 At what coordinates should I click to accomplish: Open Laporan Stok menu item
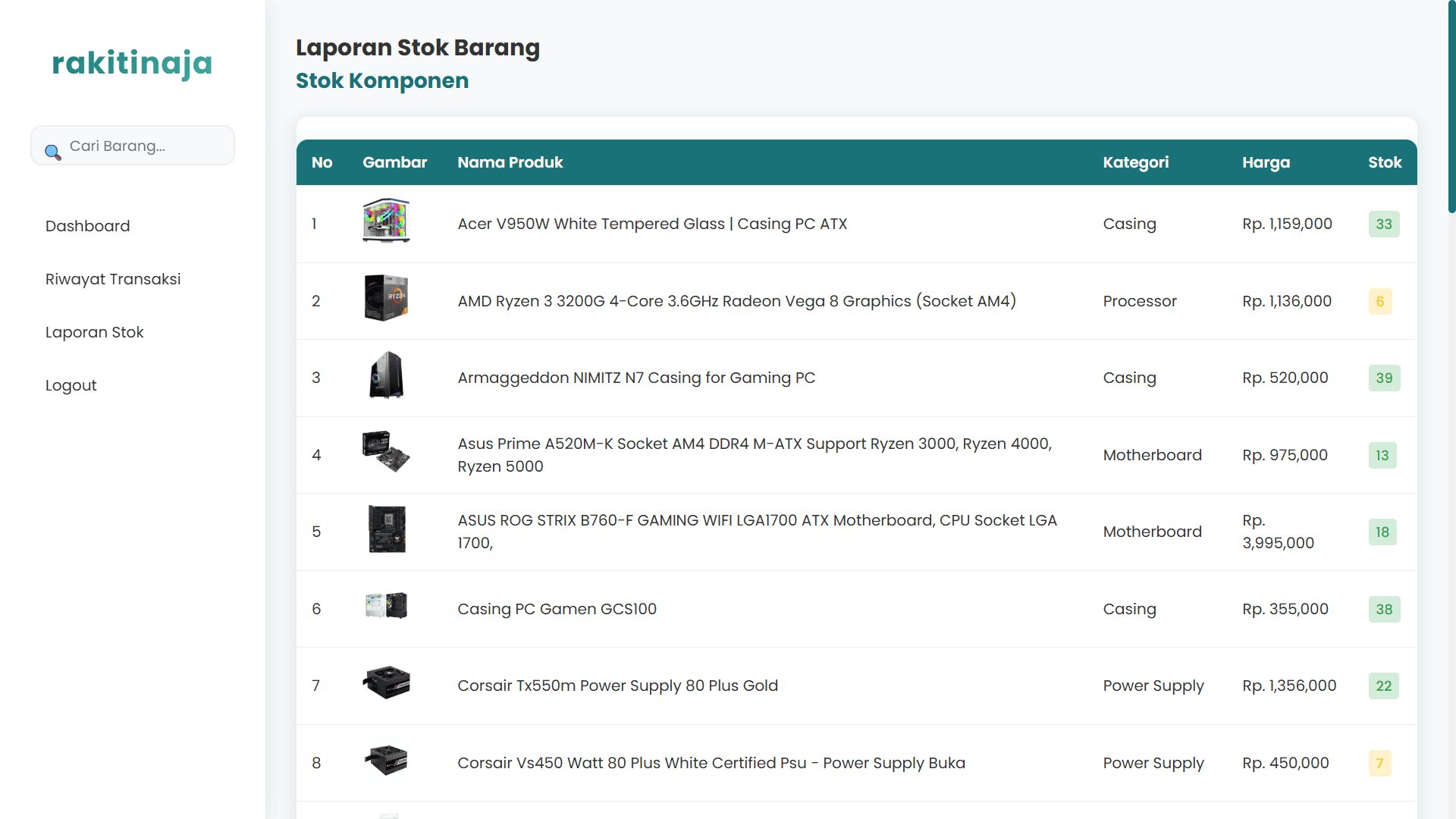95,332
